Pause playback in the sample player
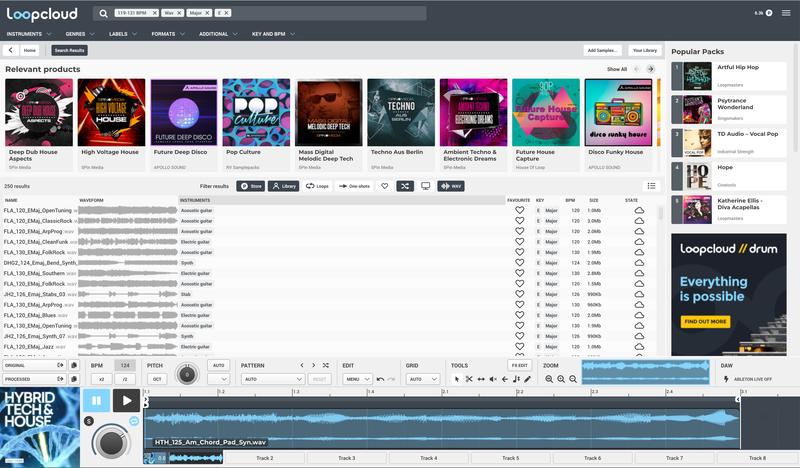The height and width of the screenshot is (468, 800). click(x=98, y=401)
